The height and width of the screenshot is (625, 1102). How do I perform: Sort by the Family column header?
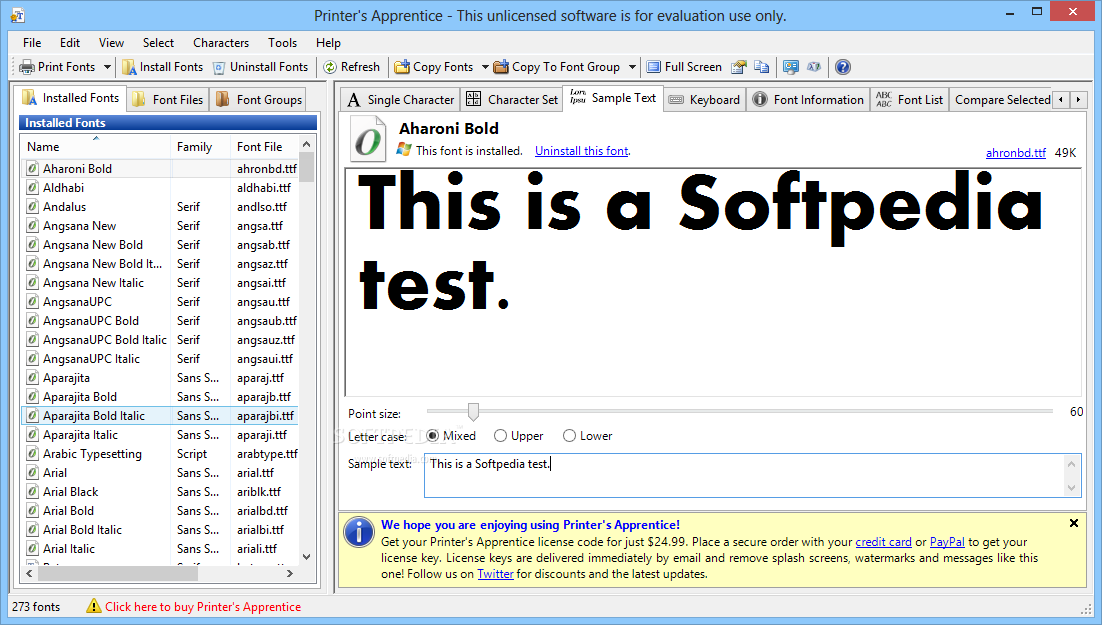tap(200, 146)
